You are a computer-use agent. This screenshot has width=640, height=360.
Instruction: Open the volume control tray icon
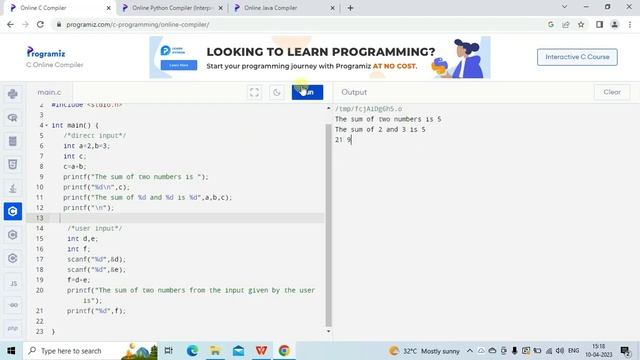tap(560, 351)
